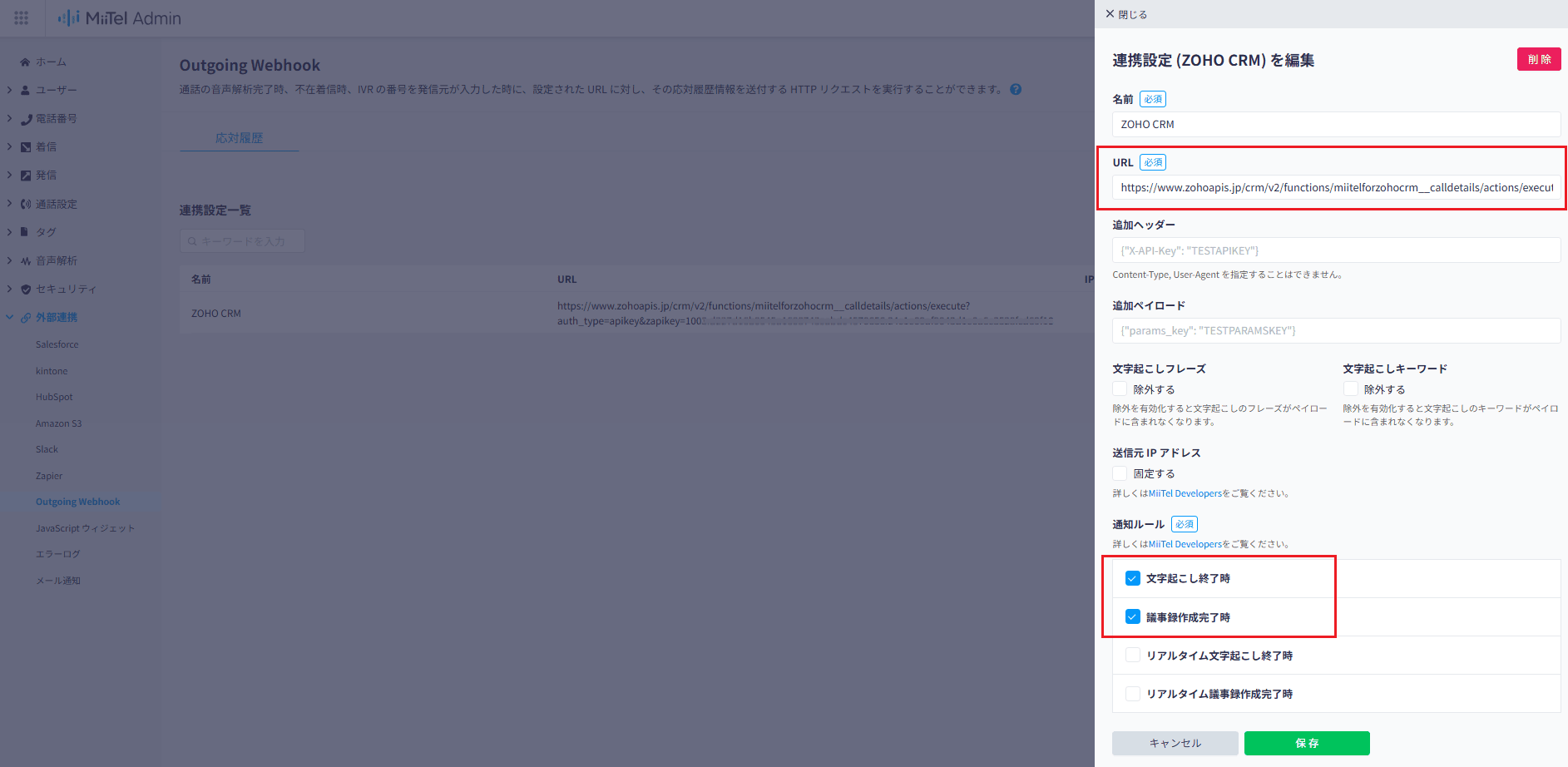Uncheck 文字起こし終了時 notification rule

(x=1133, y=578)
